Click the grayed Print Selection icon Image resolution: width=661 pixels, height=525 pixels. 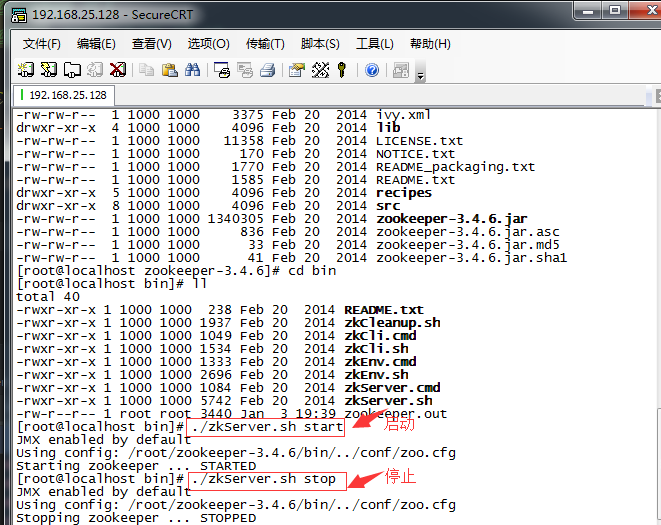coord(245,70)
